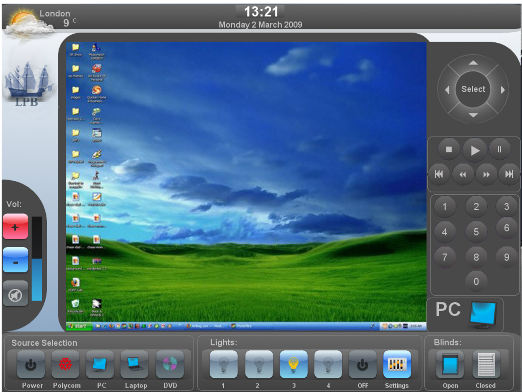Set the blinds to Closed
Image resolution: width=522 pixels, height=392 pixels.
(486, 364)
